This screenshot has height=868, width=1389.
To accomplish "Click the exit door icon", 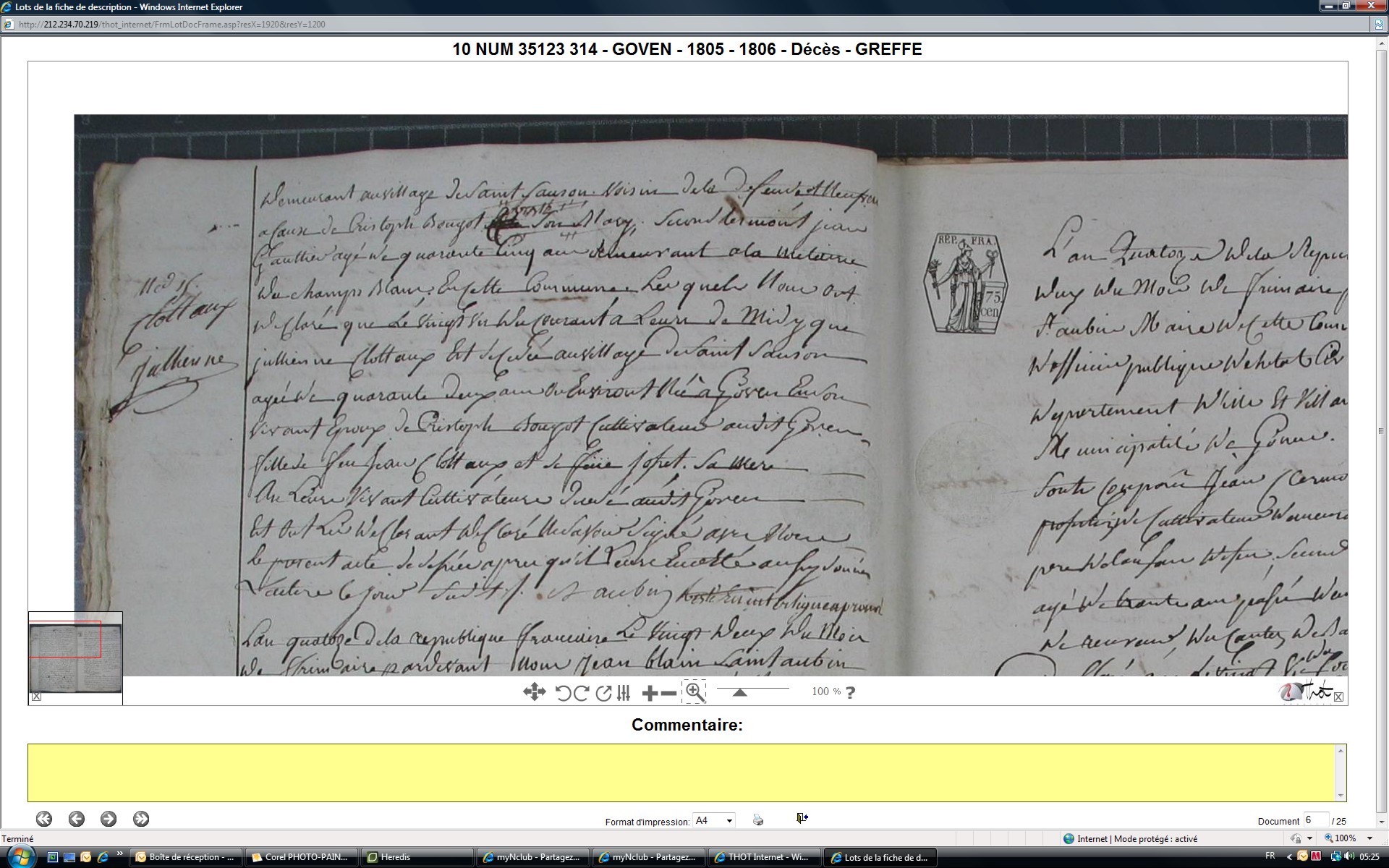I will coord(802,818).
